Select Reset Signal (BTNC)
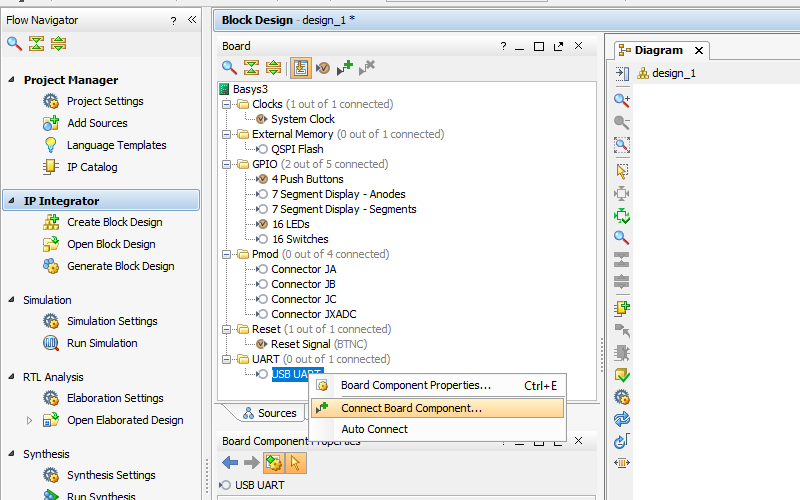 point(319,344)
